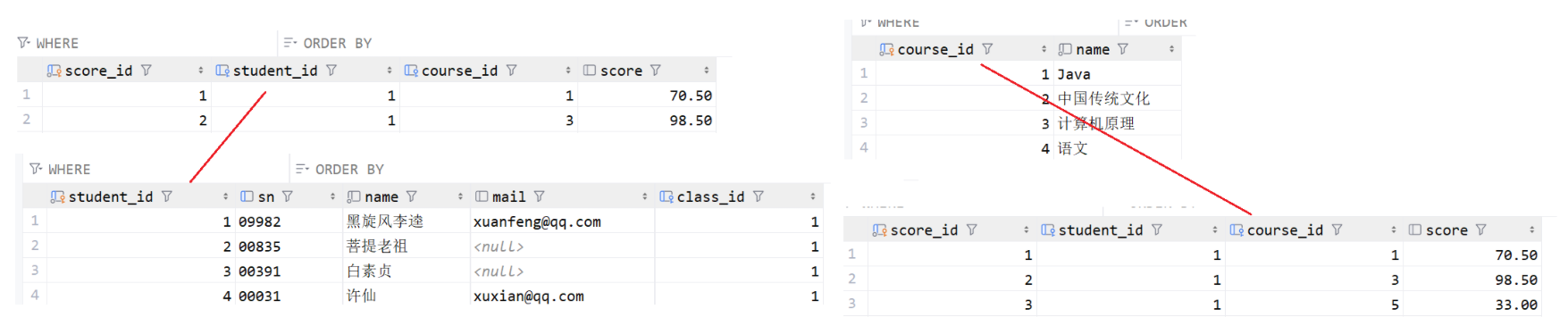Filter student_id column in two-row score table
The height and width of the screenshot is (334, 1568).
pyautogui.click(x=331, y=70)
